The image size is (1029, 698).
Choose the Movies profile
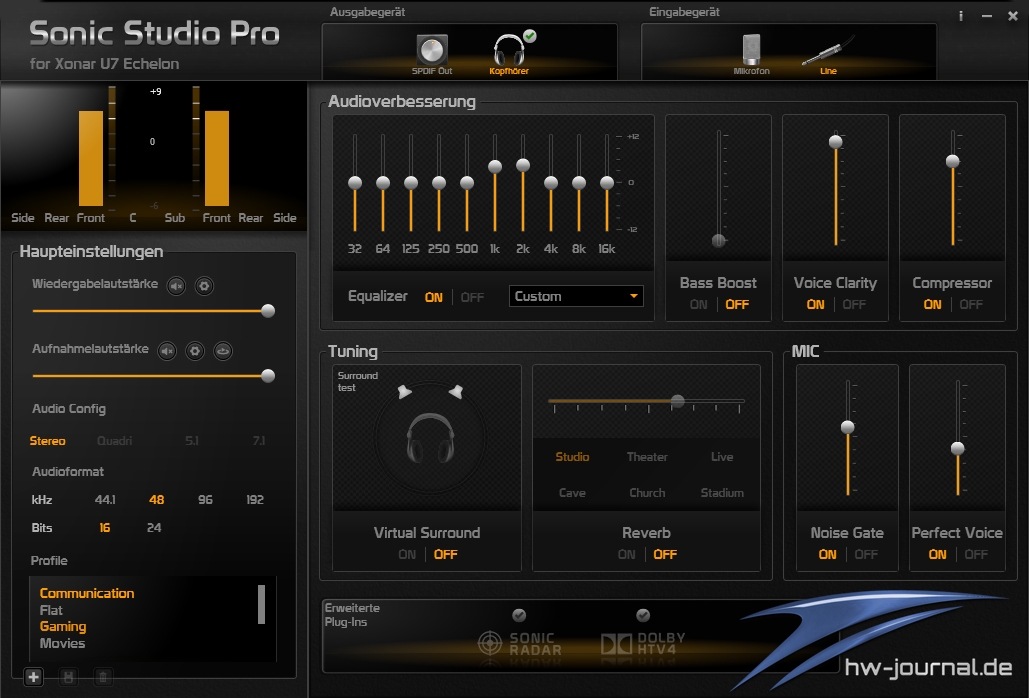click(x=62, y=643)
